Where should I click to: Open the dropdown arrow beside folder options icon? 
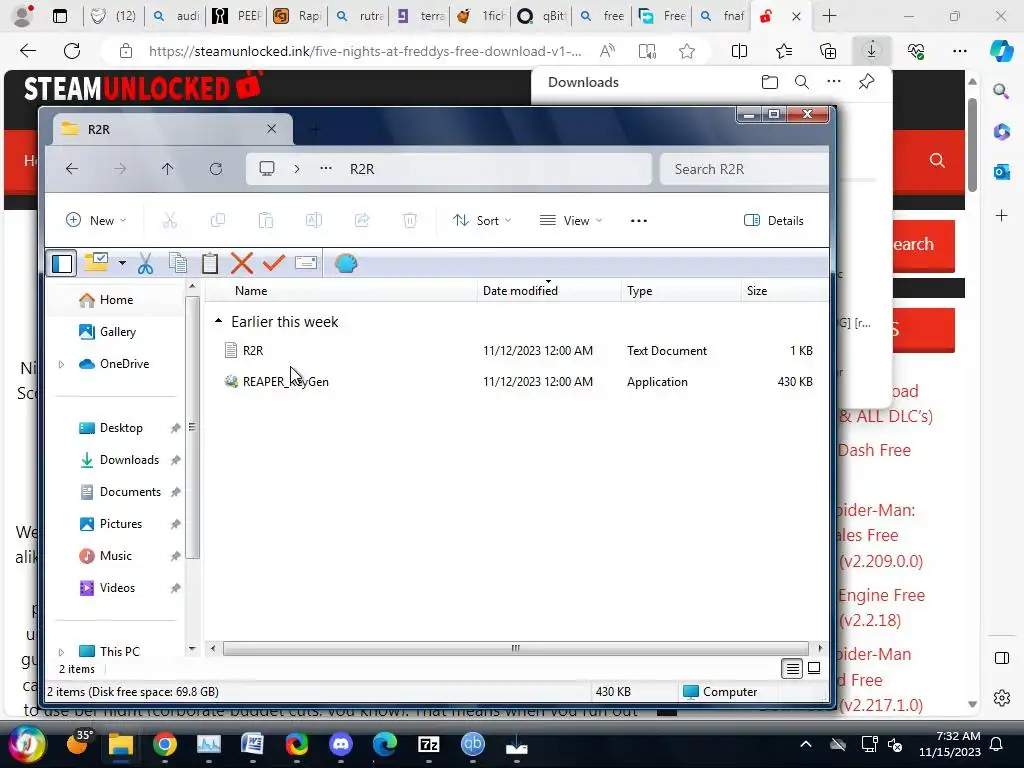coord(122,264)
